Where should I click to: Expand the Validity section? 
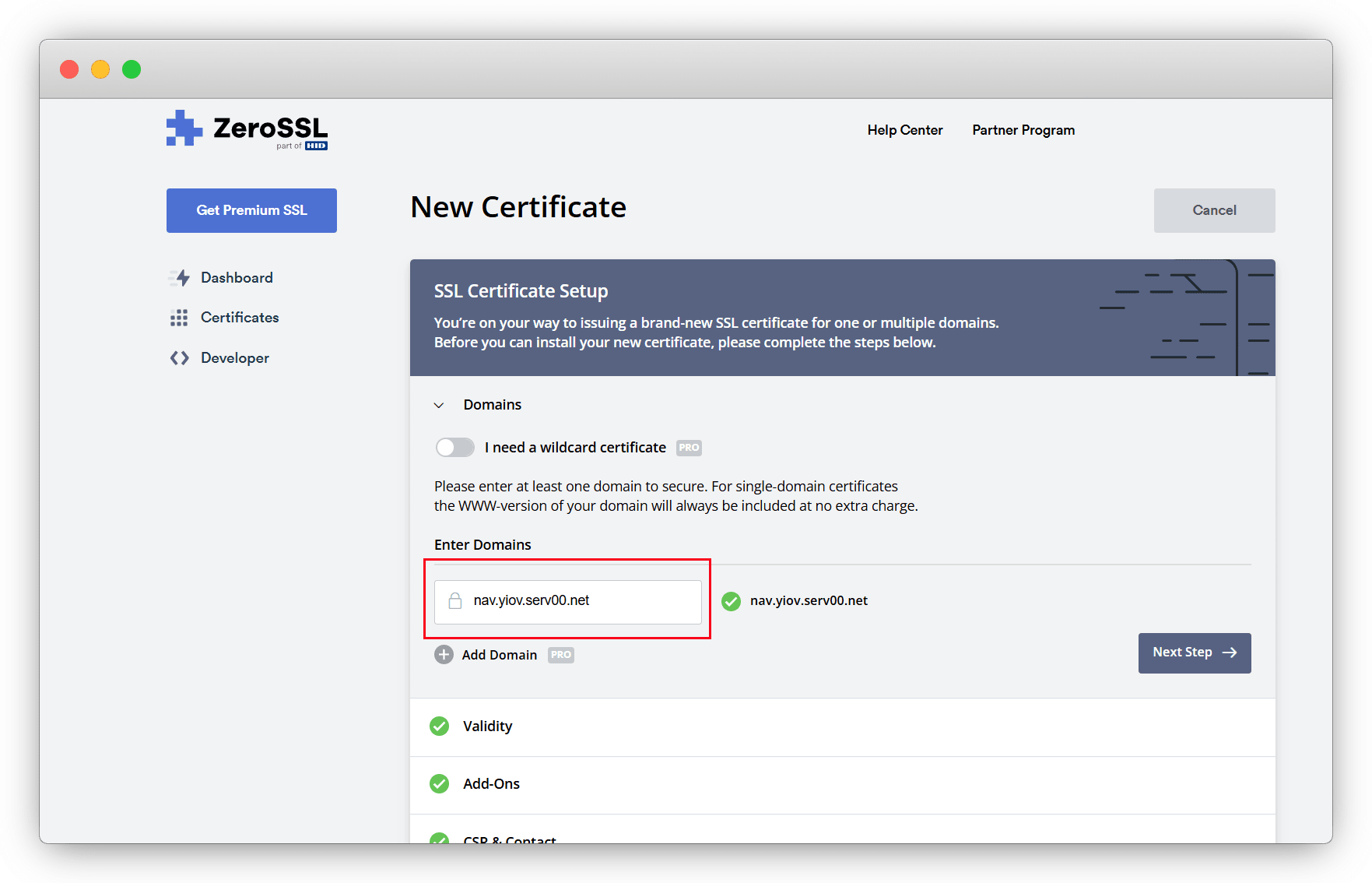click(488, 726)
